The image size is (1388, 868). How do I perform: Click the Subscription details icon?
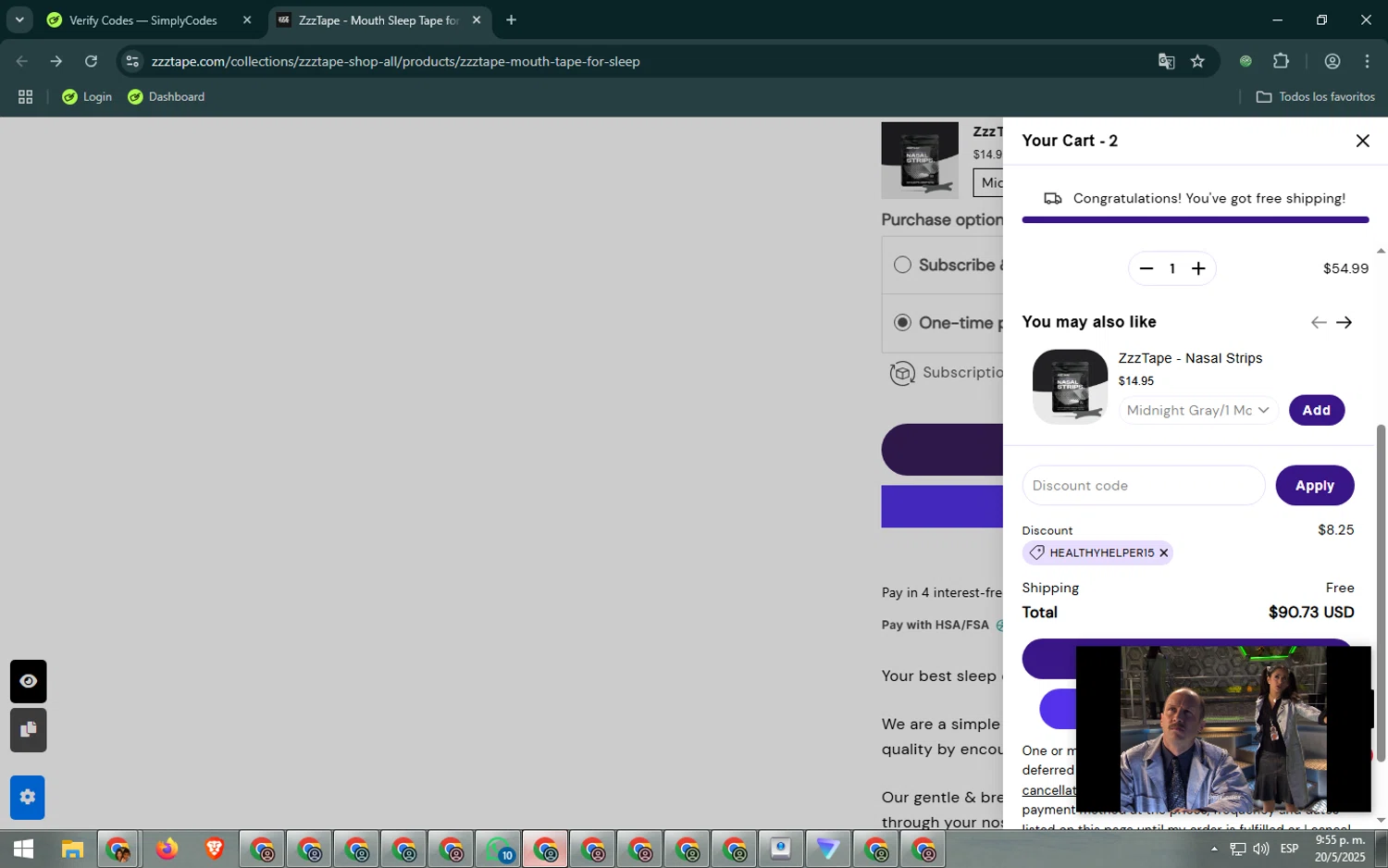(902, 373)
